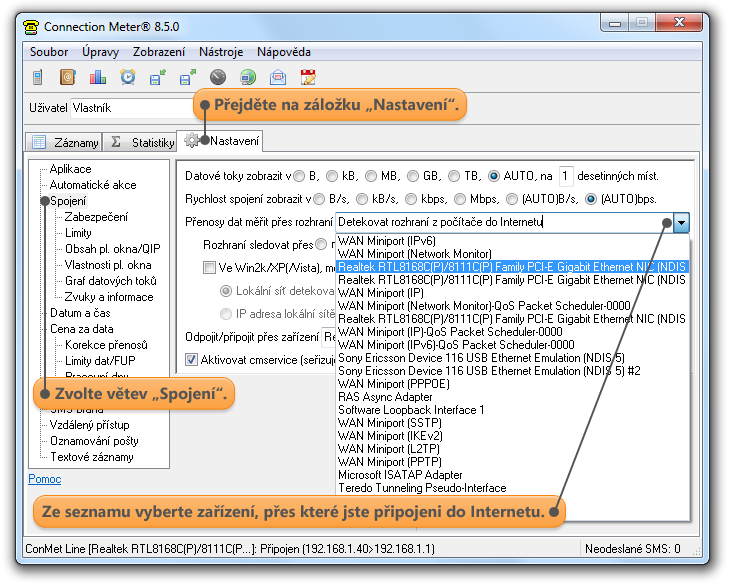Screen dimensions: 733x585
Task: Switch to the Záznamy tab
Action: tap(64, 142)
